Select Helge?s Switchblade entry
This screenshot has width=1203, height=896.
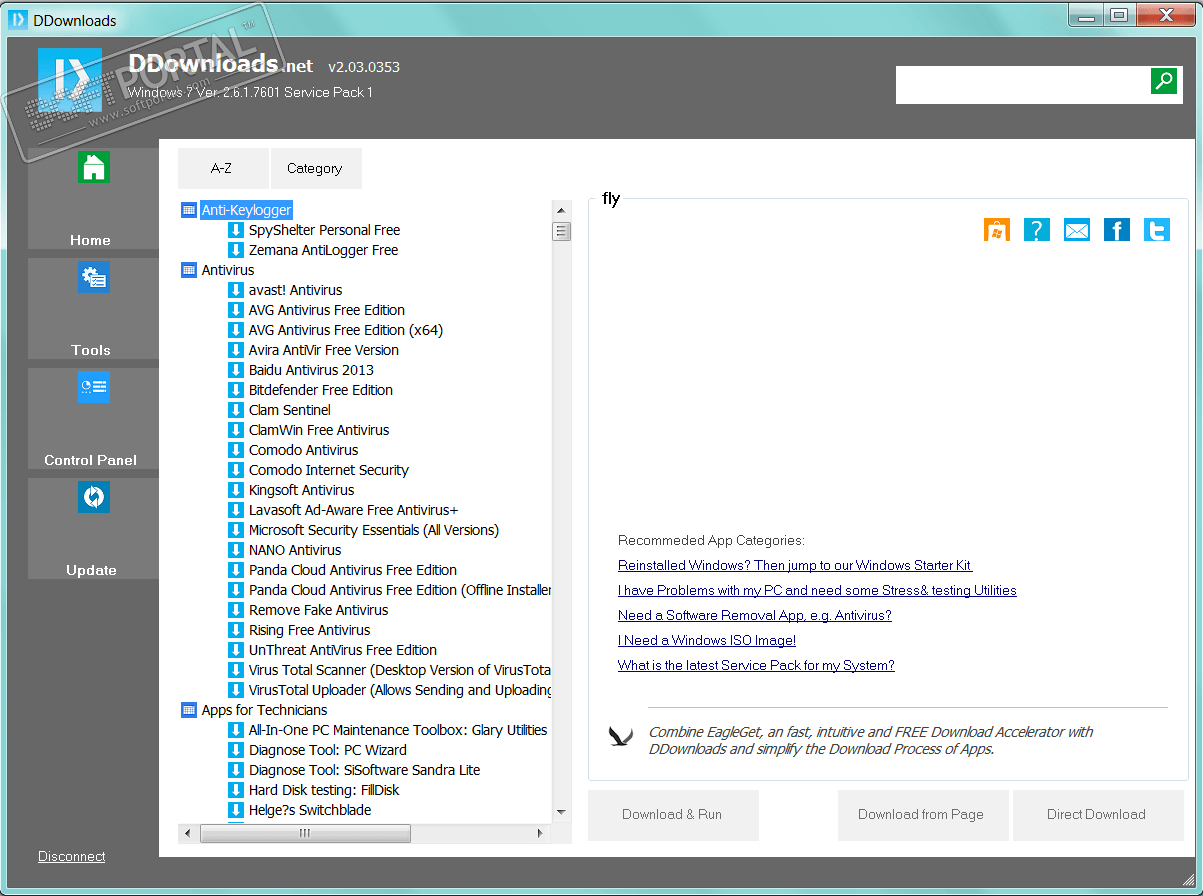[309, 810]
